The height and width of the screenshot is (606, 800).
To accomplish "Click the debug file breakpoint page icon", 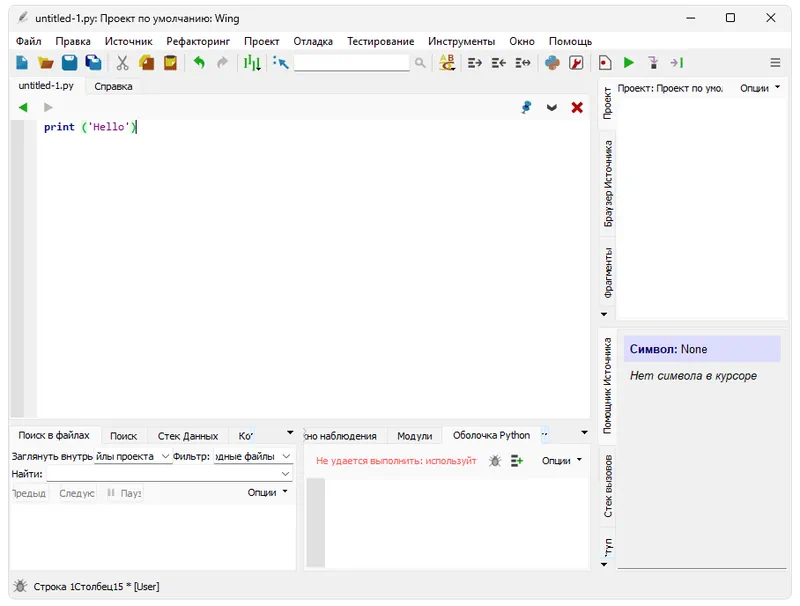I will coord(605,63).
